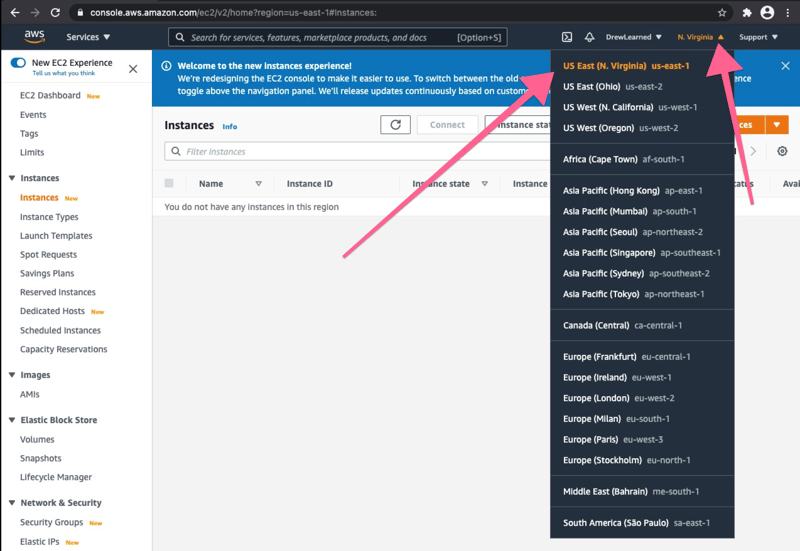Click the next page chevron in instances table
The height and width of the screenshot is (551, 800).
point(753,151)
